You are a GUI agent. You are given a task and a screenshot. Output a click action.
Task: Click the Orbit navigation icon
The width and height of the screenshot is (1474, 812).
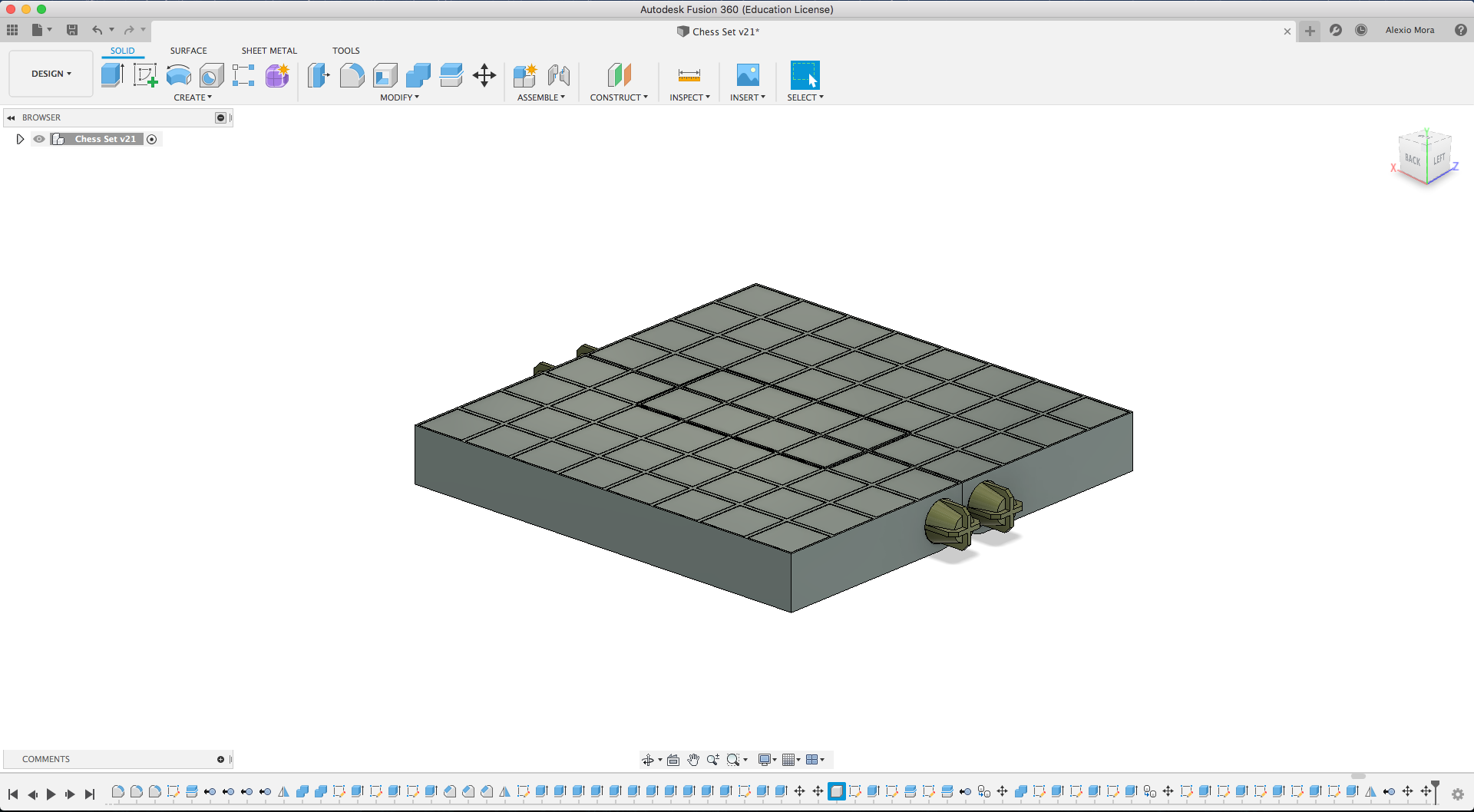[647, 760]
